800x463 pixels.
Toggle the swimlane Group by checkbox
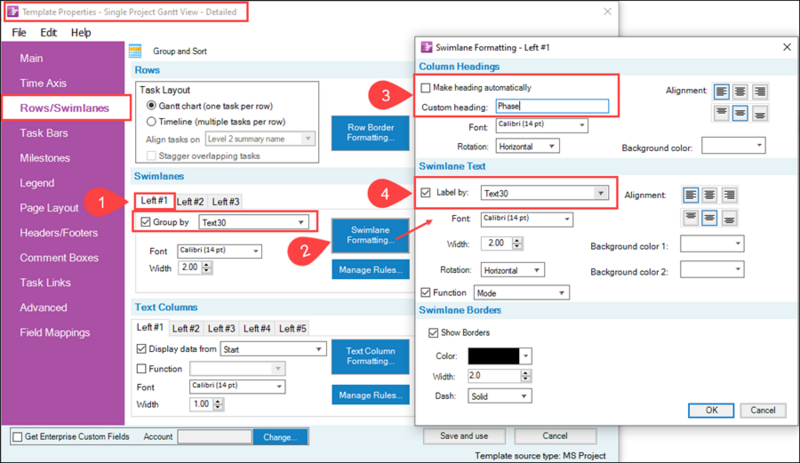(145, 222)
